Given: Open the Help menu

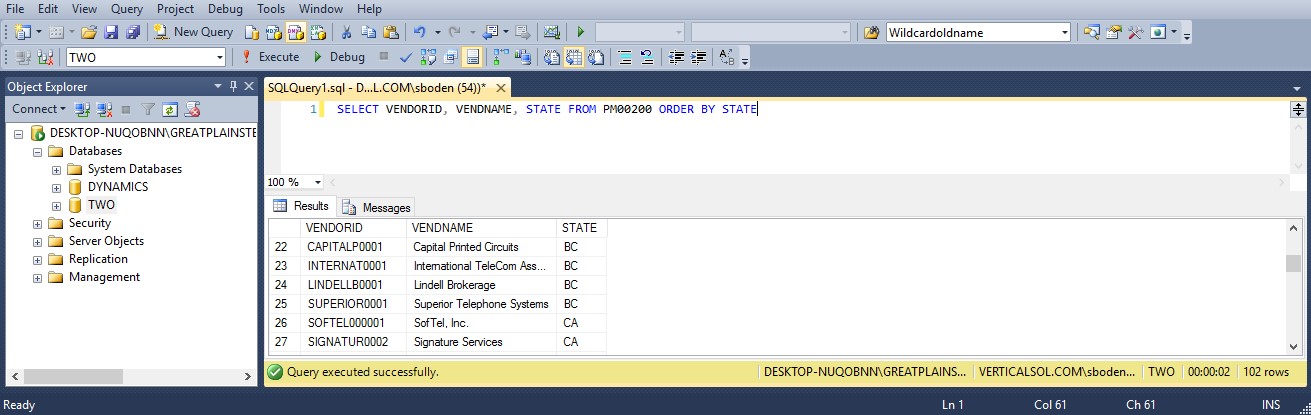Looking at the screenshot, I should pyautogui.click(x=369, y=9).
